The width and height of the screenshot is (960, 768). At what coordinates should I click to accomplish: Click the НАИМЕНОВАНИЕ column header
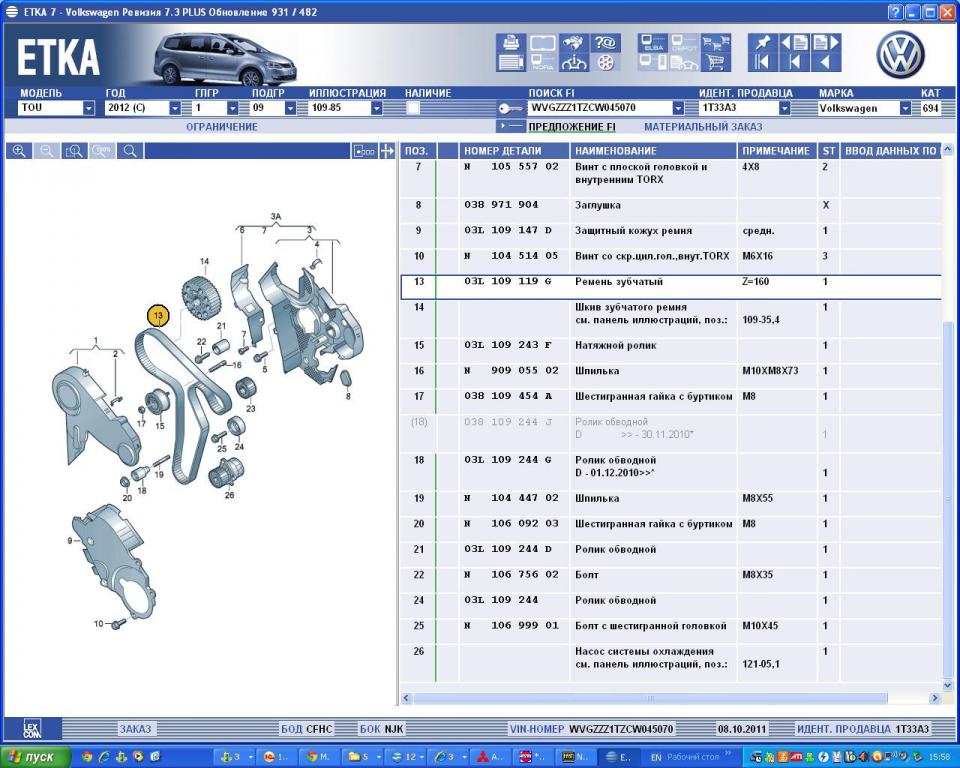(x=654, y=151)
